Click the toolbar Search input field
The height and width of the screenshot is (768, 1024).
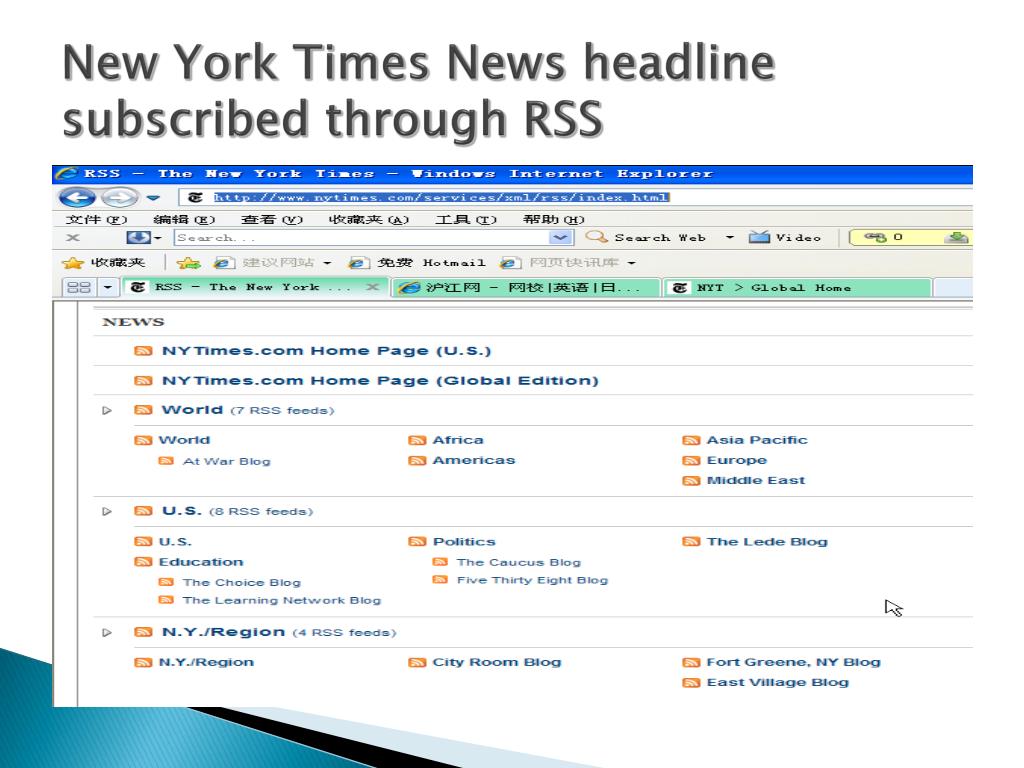click(x=361, y=238)
